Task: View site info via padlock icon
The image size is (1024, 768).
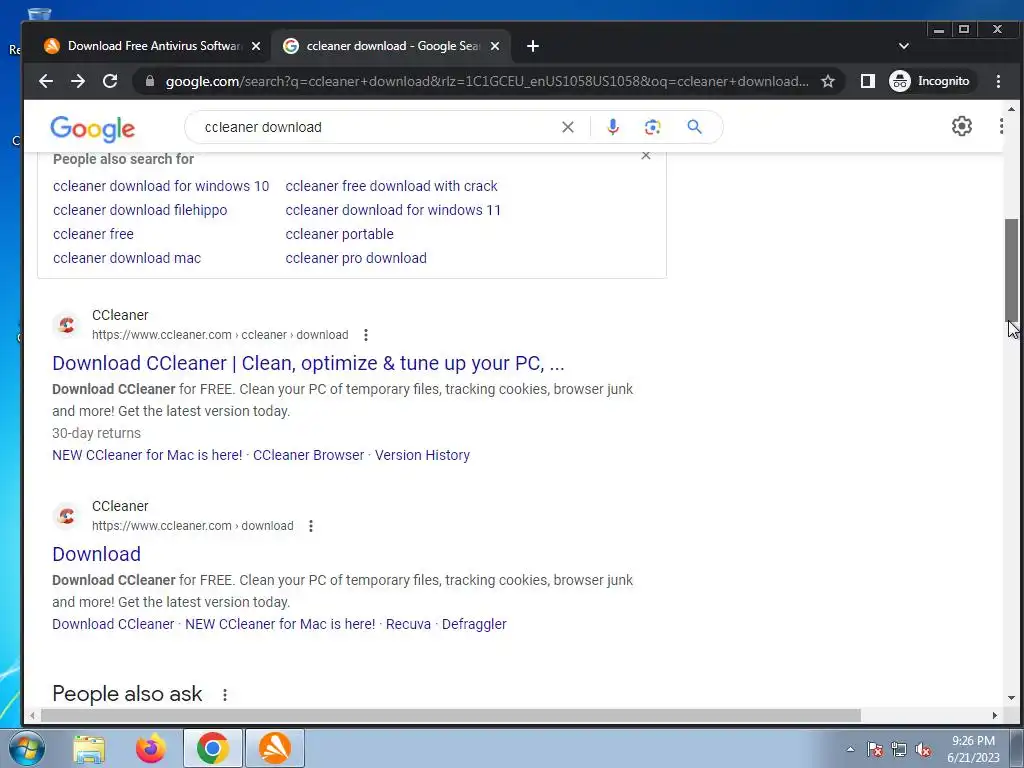Action: pyautogui.click(x=150, y=81)
